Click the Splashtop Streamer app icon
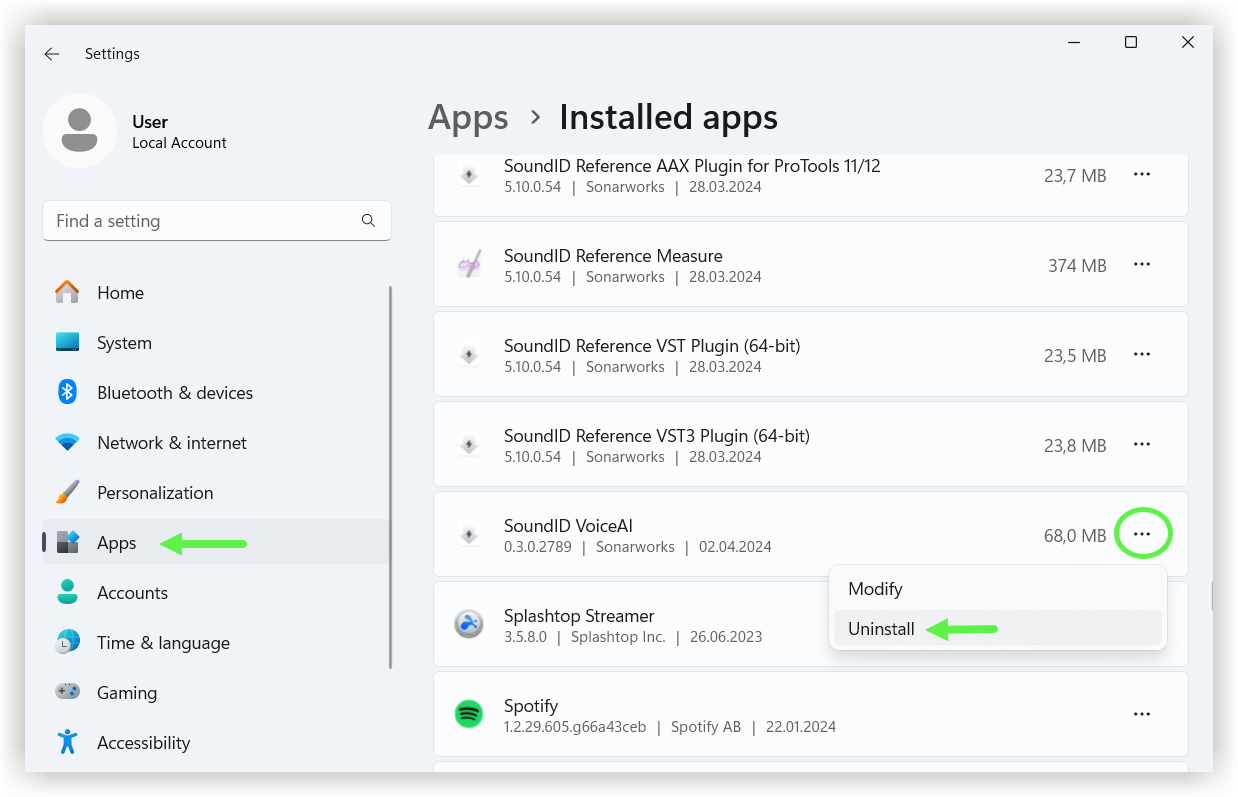This screenshot has width=1238, height=797. 469,624
